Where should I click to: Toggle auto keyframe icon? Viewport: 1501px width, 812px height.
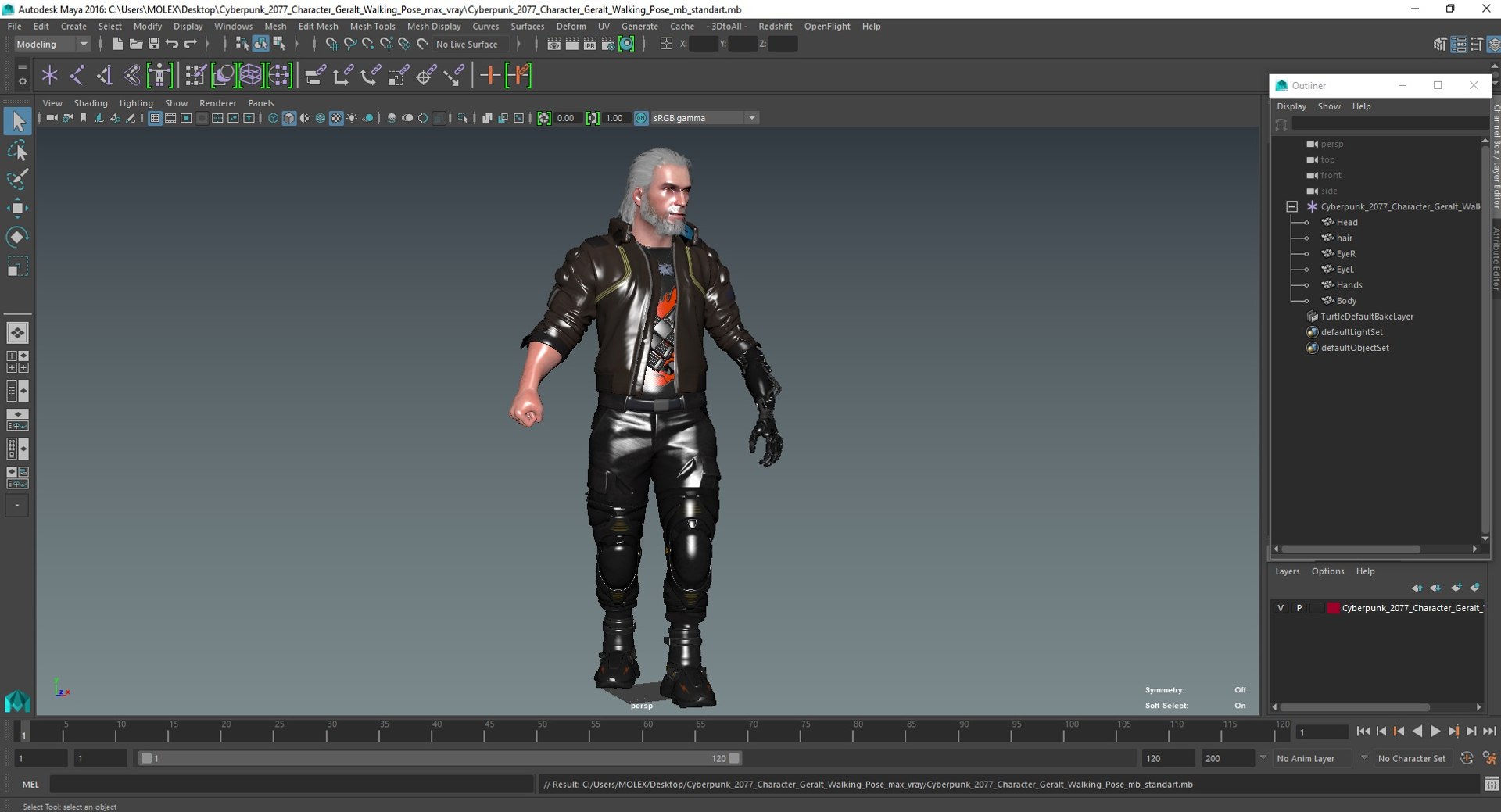tap(1467, 758)
